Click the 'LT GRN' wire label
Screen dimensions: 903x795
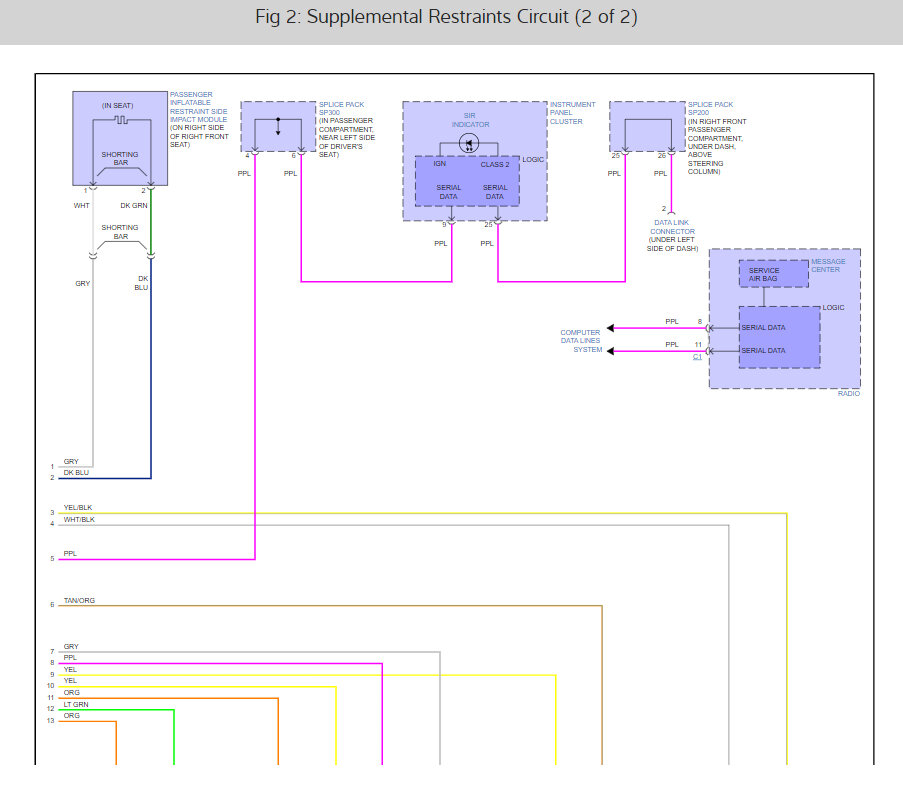75,705
